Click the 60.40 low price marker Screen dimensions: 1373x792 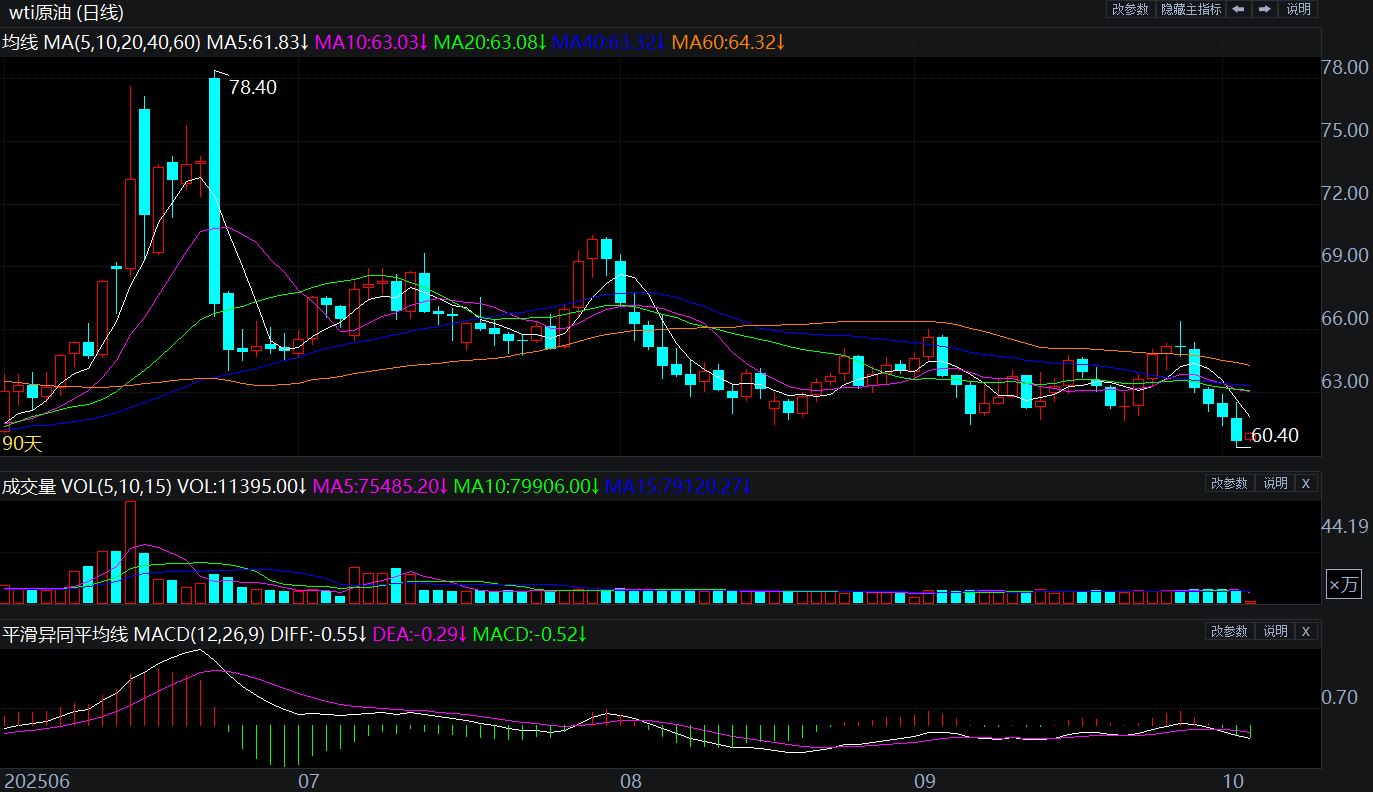(x=1275, y=435)
